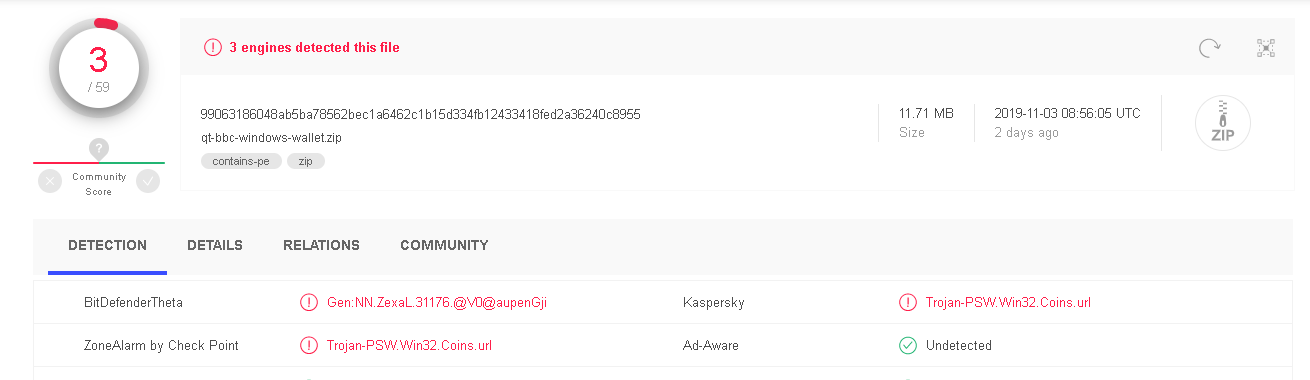Select the DETECTION tab
The height and width of the screenshot is (380, 1310).
[107, 245]
